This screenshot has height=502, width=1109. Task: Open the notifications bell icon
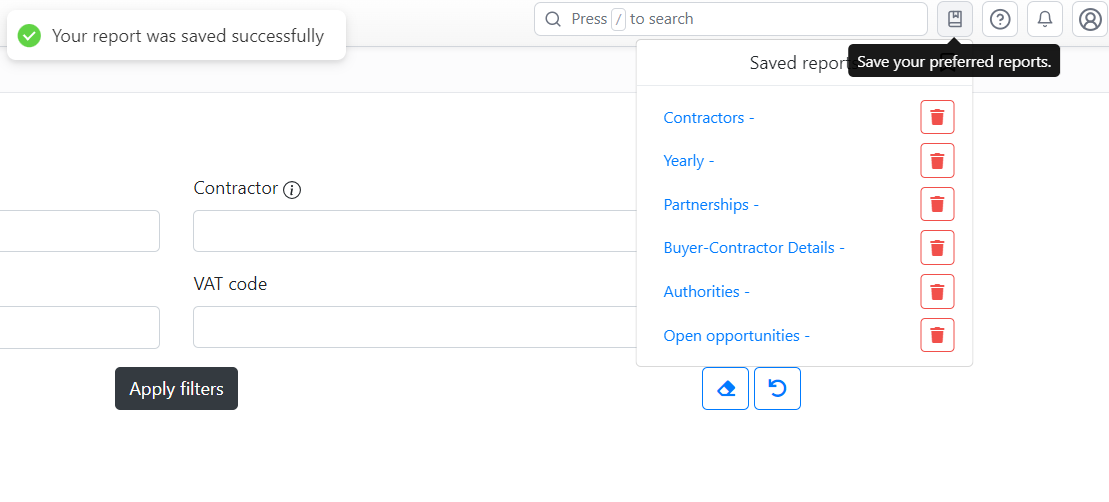pos(1045,19)
